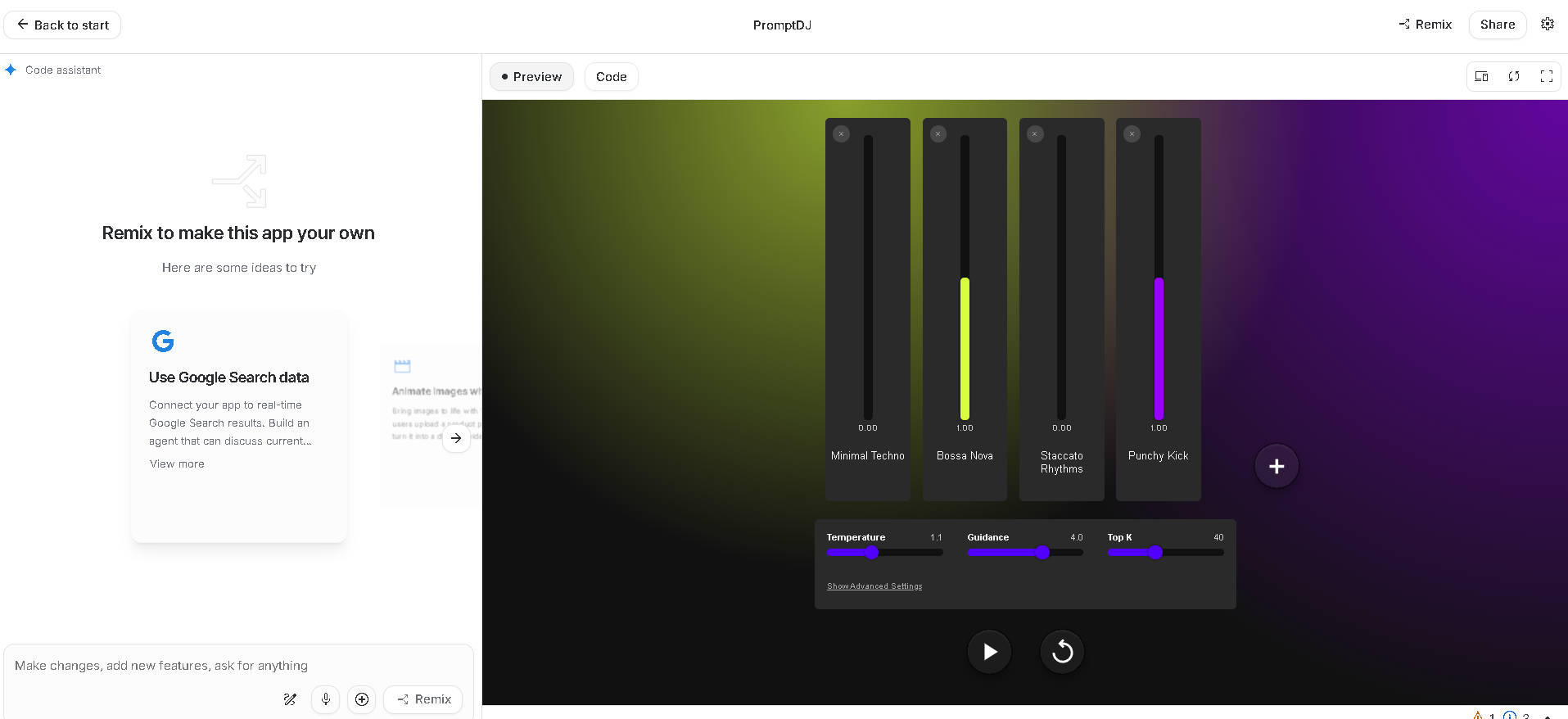Open the settings gear icon
Image resolution: width=1568 pixels, height=719 pixels.
tap(1547, 25)
